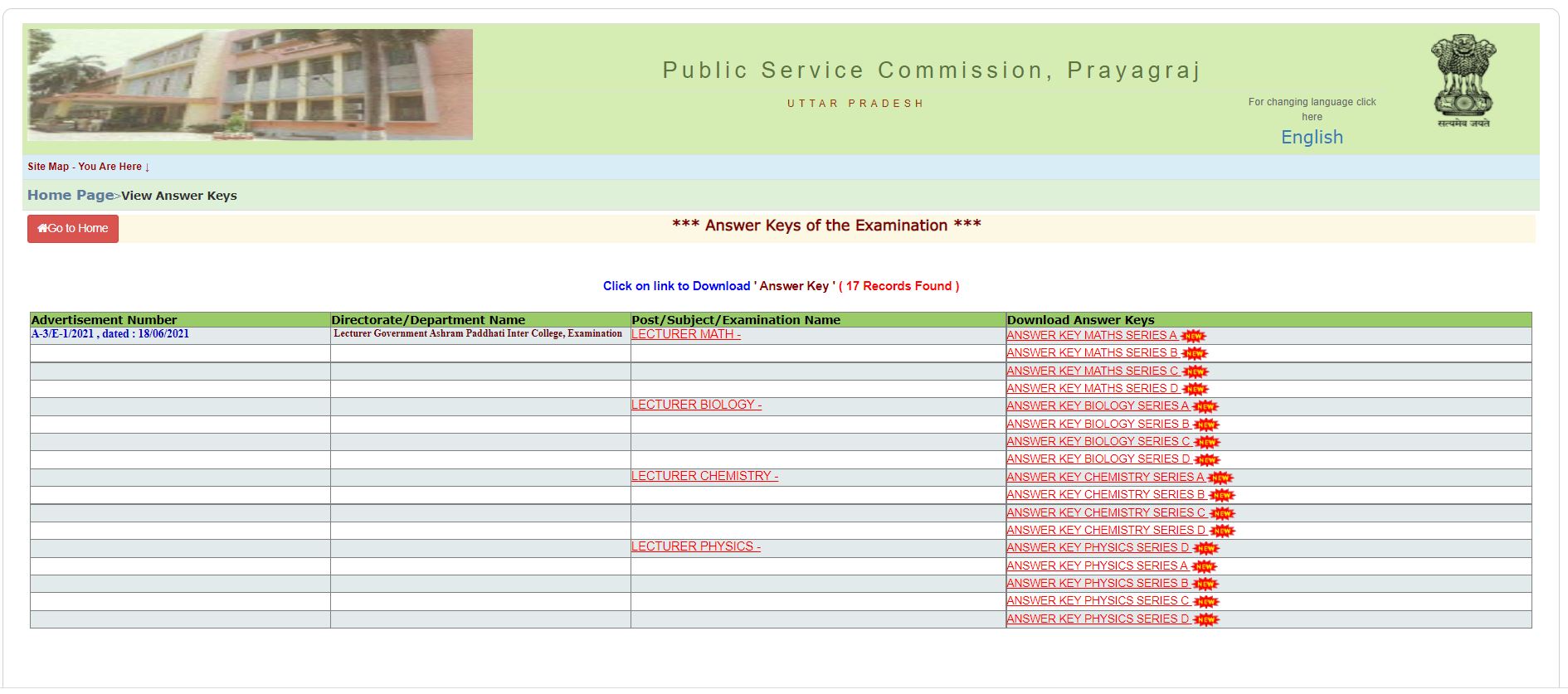Click the home icon inside Go to Home
Image resolution: width=1568 pixels, height=694 pixels.
(42, 228)
